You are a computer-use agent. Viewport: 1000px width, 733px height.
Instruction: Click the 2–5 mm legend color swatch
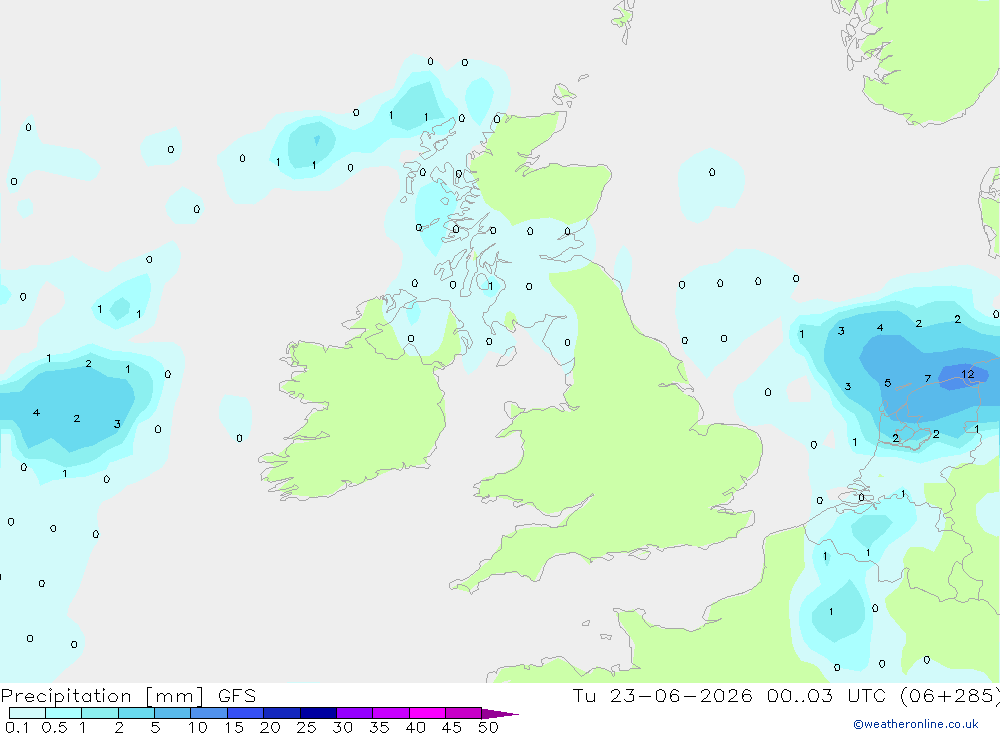coord(136,713)
